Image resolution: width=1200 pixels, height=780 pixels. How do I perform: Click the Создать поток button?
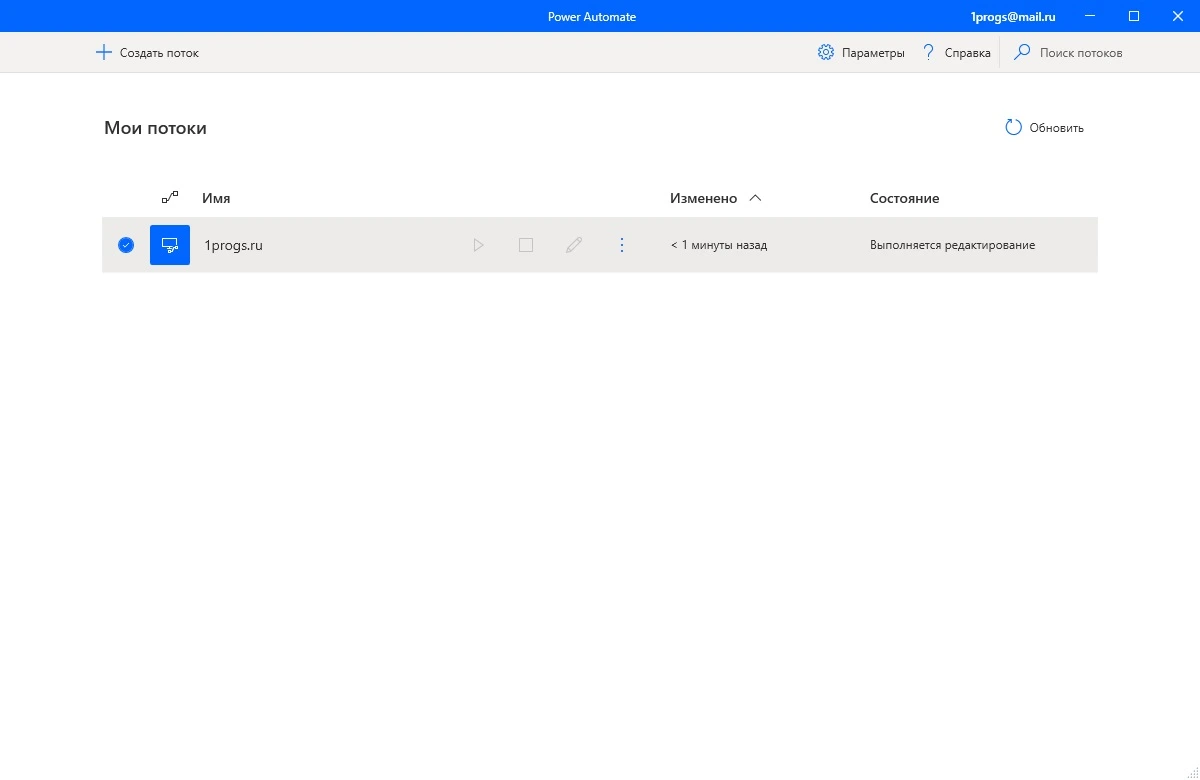(x=147, y=52)
